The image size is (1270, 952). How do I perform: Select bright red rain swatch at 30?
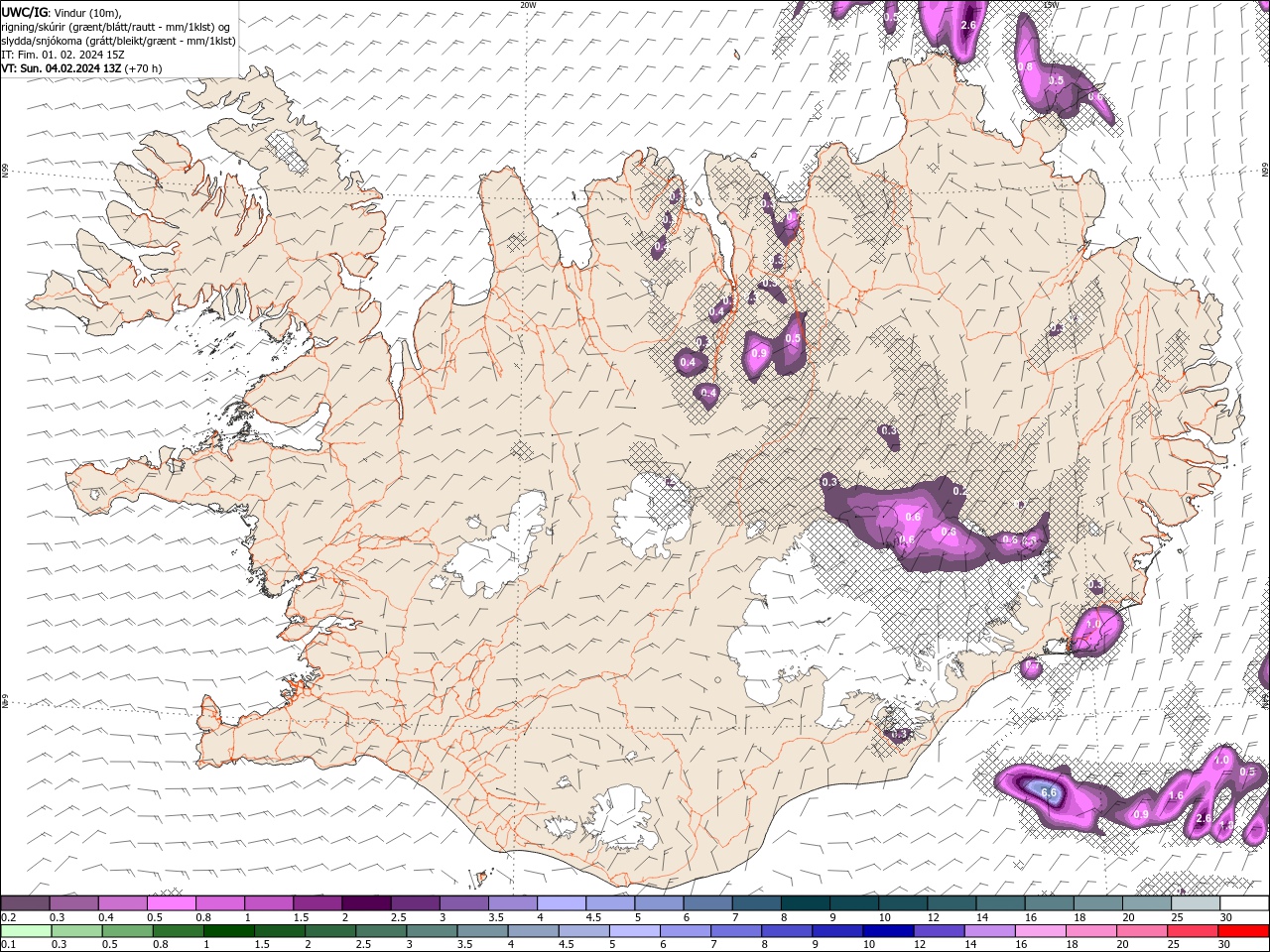(1243, 931)
